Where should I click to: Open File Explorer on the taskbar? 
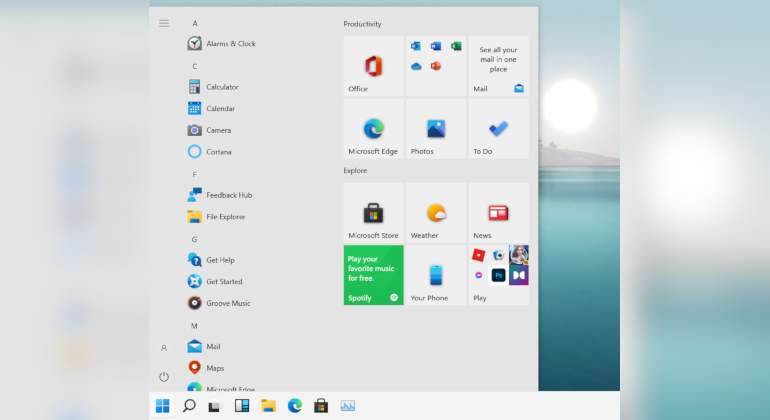coord(268,406)
